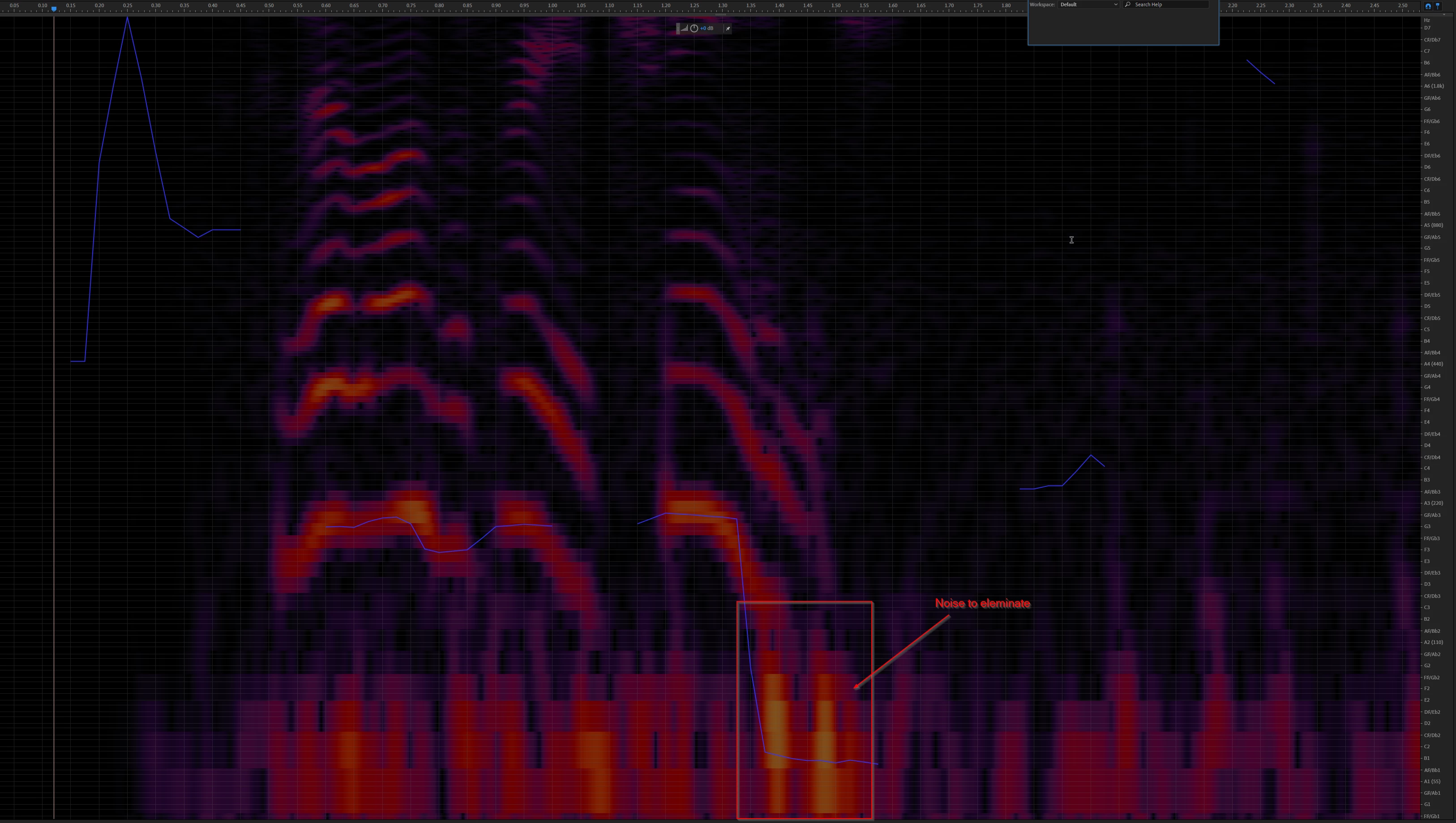Viewport: 1456px width, 823px height.
Task: Click the HUD volume bars icon
Action: [x=684, y=28]
